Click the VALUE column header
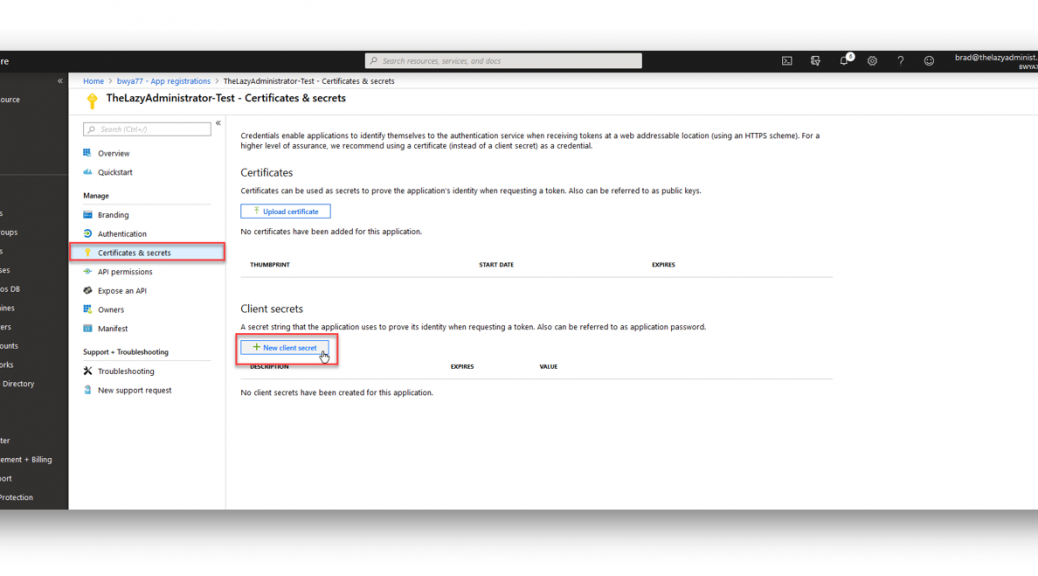 point(548,367)
